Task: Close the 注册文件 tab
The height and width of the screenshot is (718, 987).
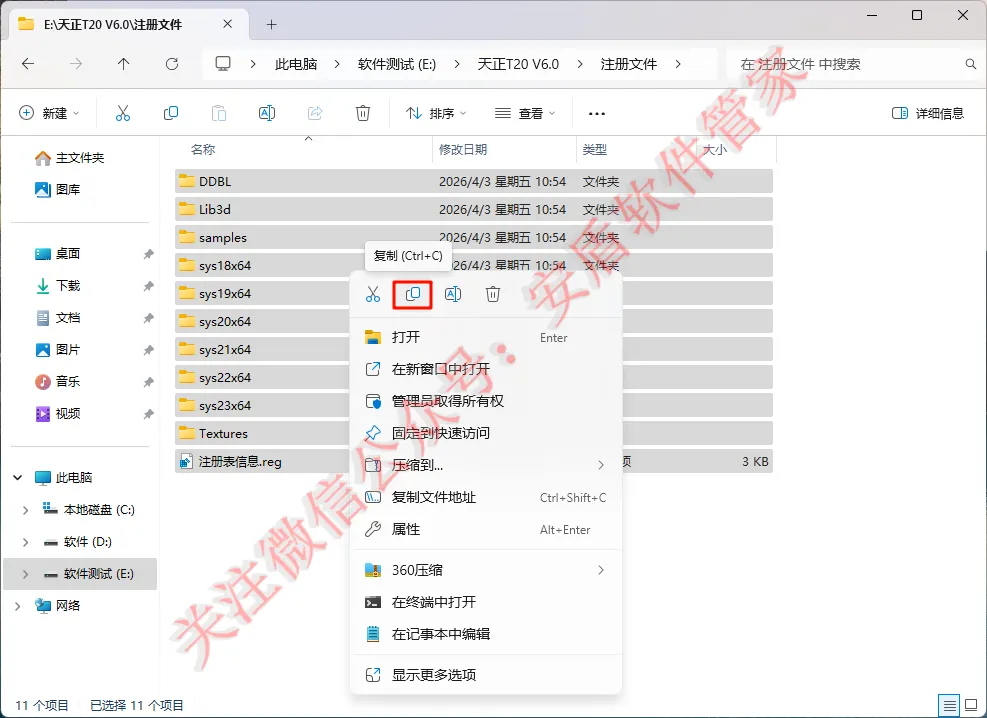Action: pyautogui.click(x=228, y=24)
